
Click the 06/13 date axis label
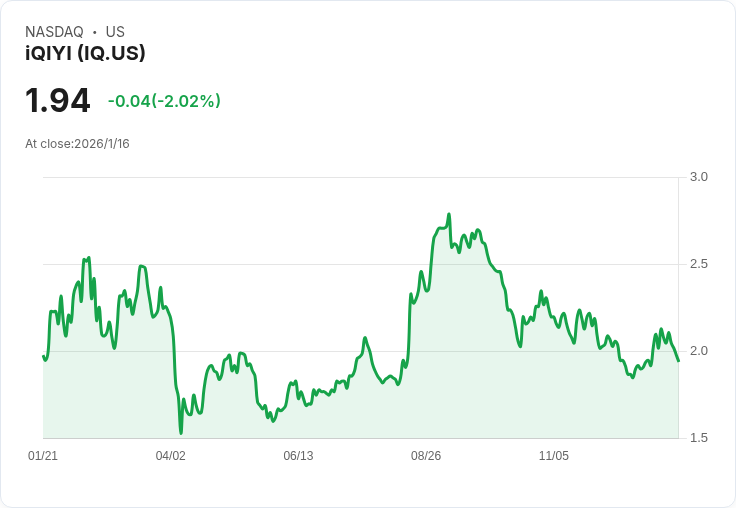298,456
